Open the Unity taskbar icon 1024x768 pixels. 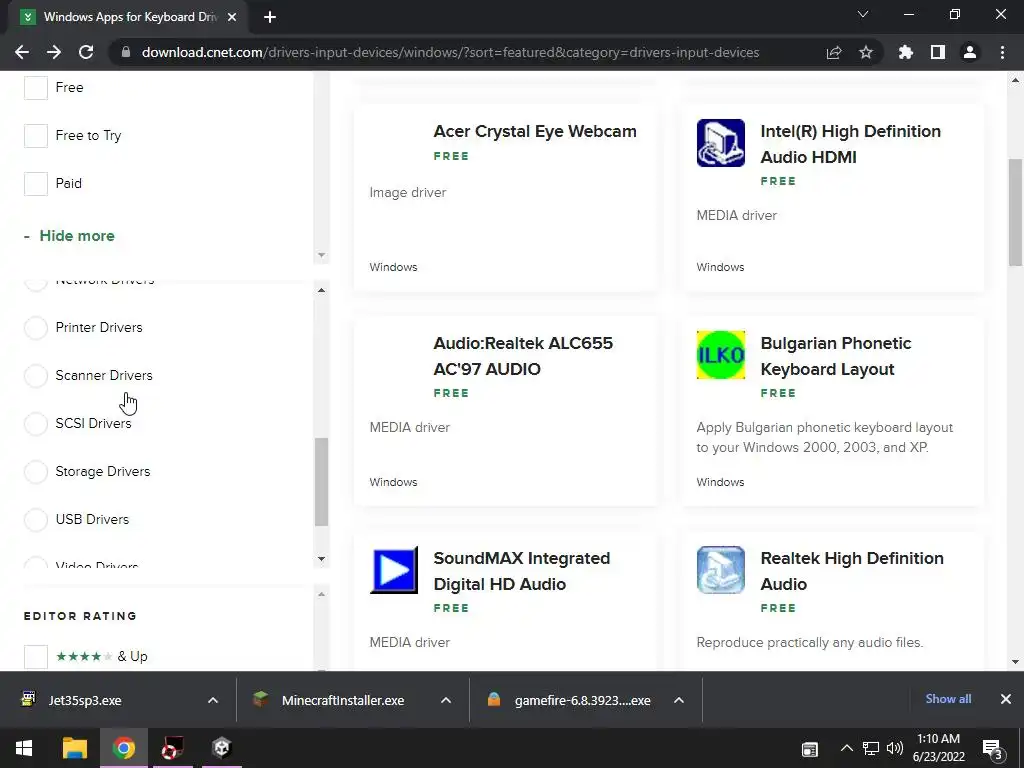coord(221,748)
